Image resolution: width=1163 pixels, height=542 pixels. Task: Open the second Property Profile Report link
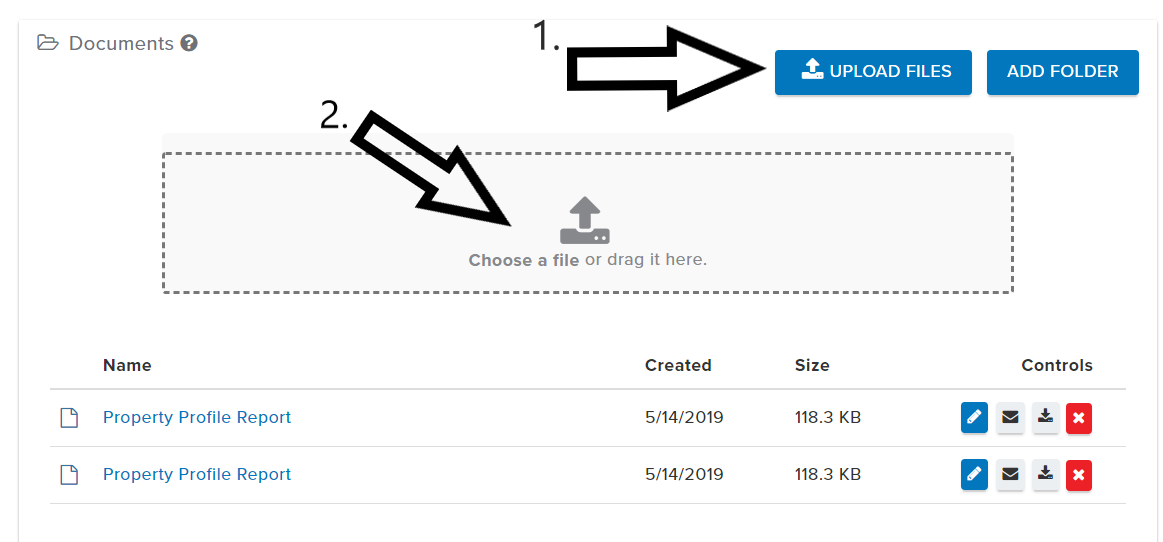tap(197, 474)
